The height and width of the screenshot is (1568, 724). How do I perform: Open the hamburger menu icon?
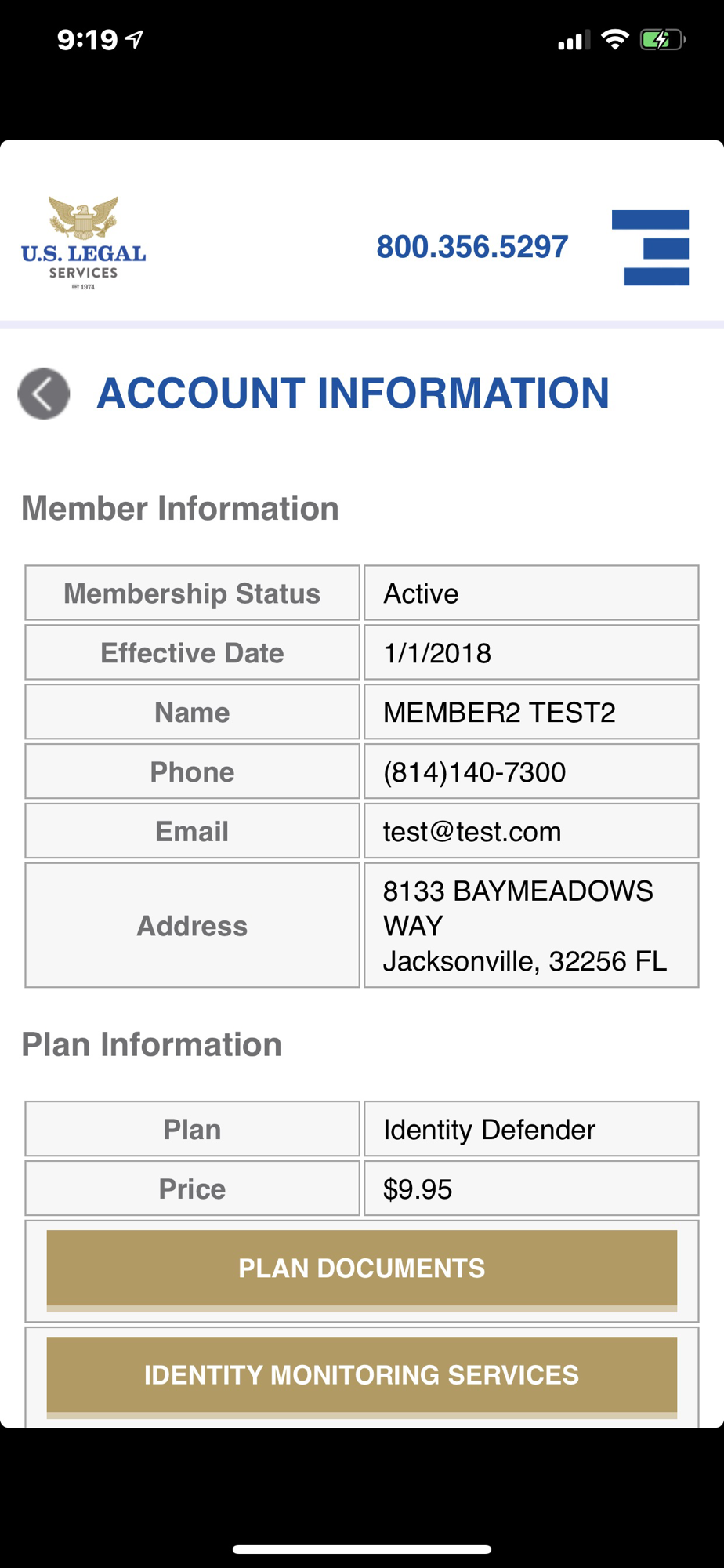pyautogui.click(x=650, y=248)
